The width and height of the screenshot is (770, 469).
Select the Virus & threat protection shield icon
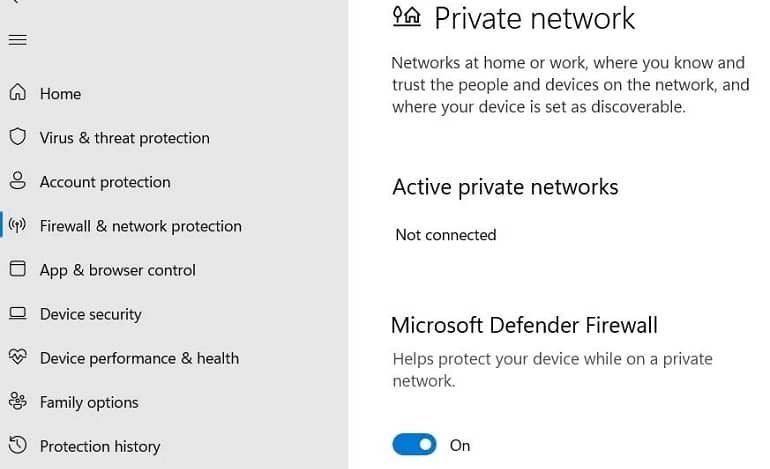tap(18, 137)
